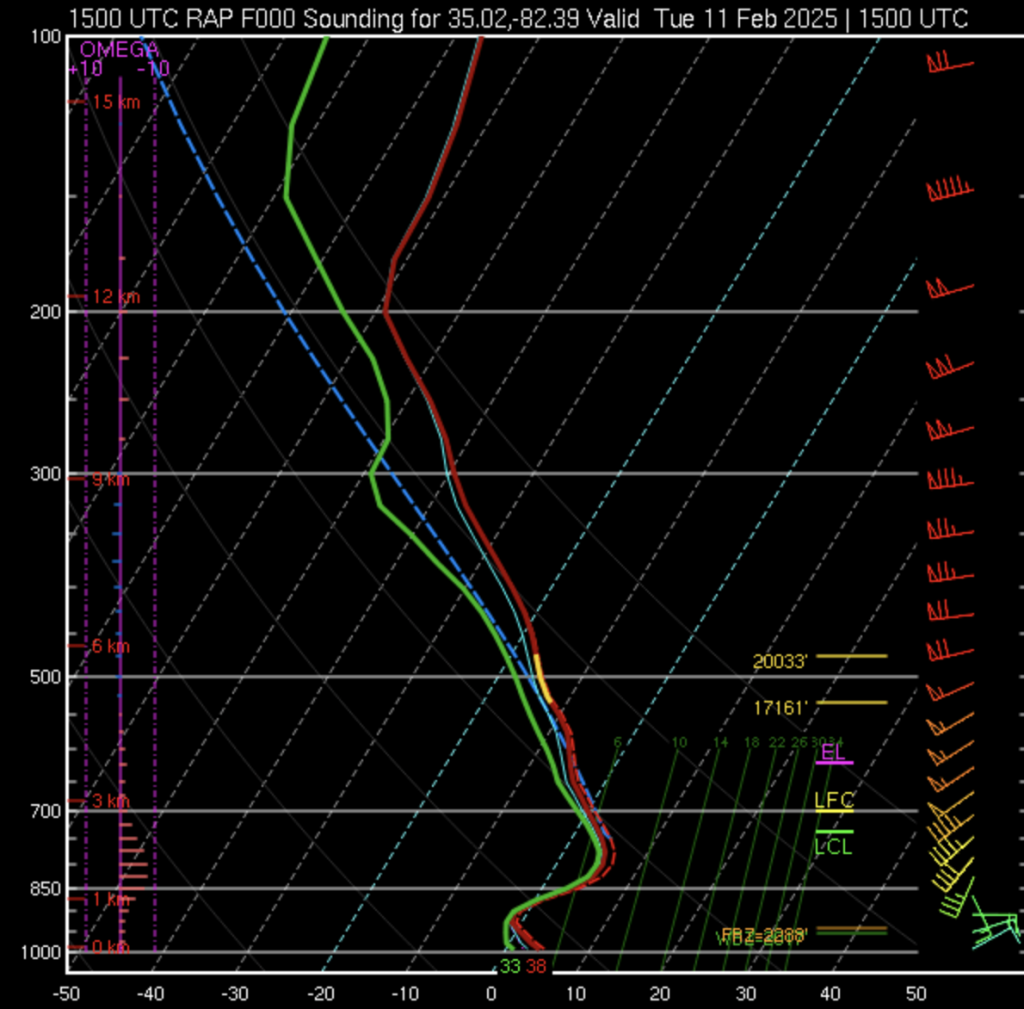
Task: Click the red 38 surface temperature value
Action: [536, 967]
